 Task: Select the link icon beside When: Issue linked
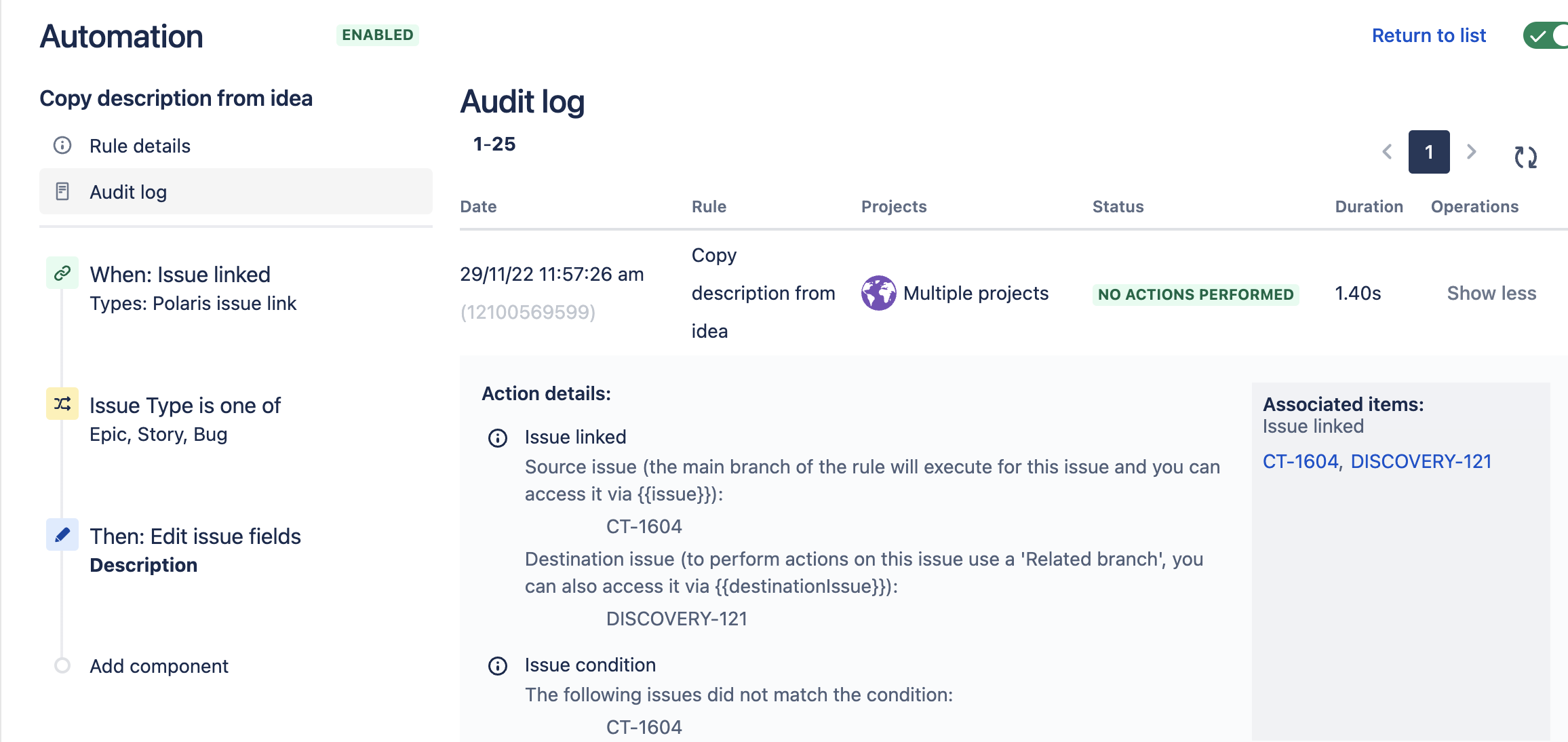(x=62, y=272)
